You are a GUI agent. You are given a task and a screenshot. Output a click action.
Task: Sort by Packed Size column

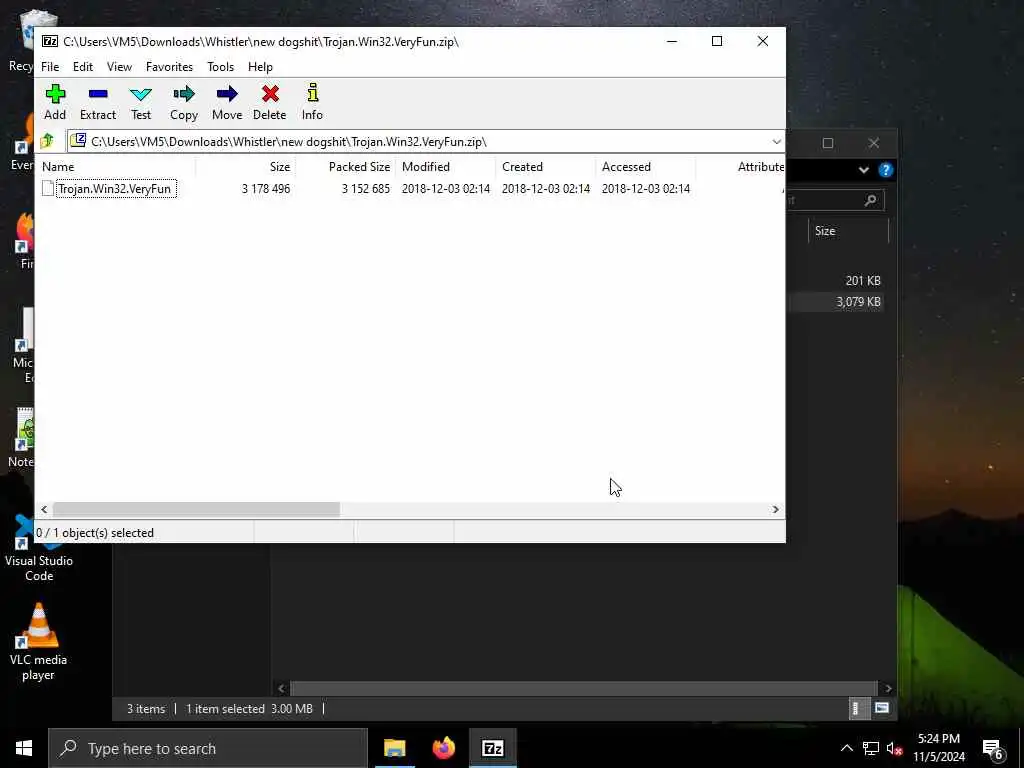pos(345,167)
